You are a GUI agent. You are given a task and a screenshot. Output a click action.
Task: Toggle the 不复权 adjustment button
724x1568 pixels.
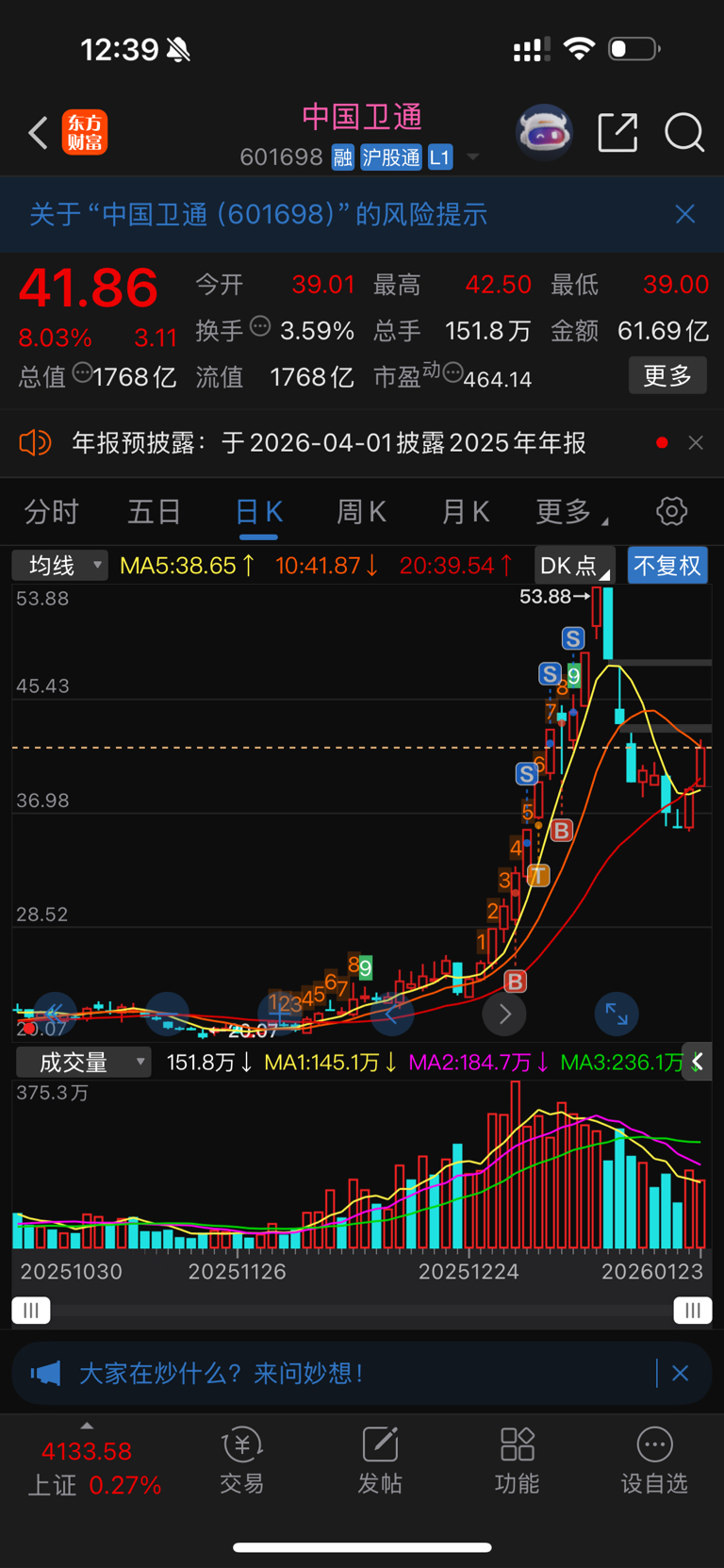pos(667,566)
